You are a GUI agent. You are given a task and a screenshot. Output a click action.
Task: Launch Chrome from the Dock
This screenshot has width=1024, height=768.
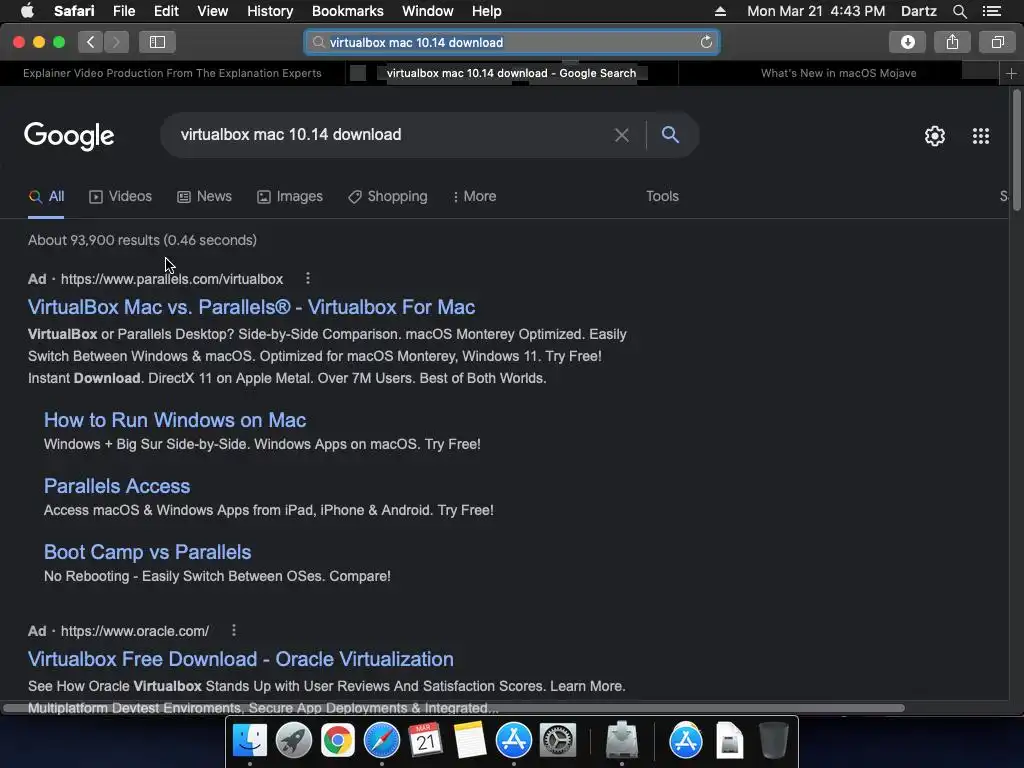pos(338,741)
